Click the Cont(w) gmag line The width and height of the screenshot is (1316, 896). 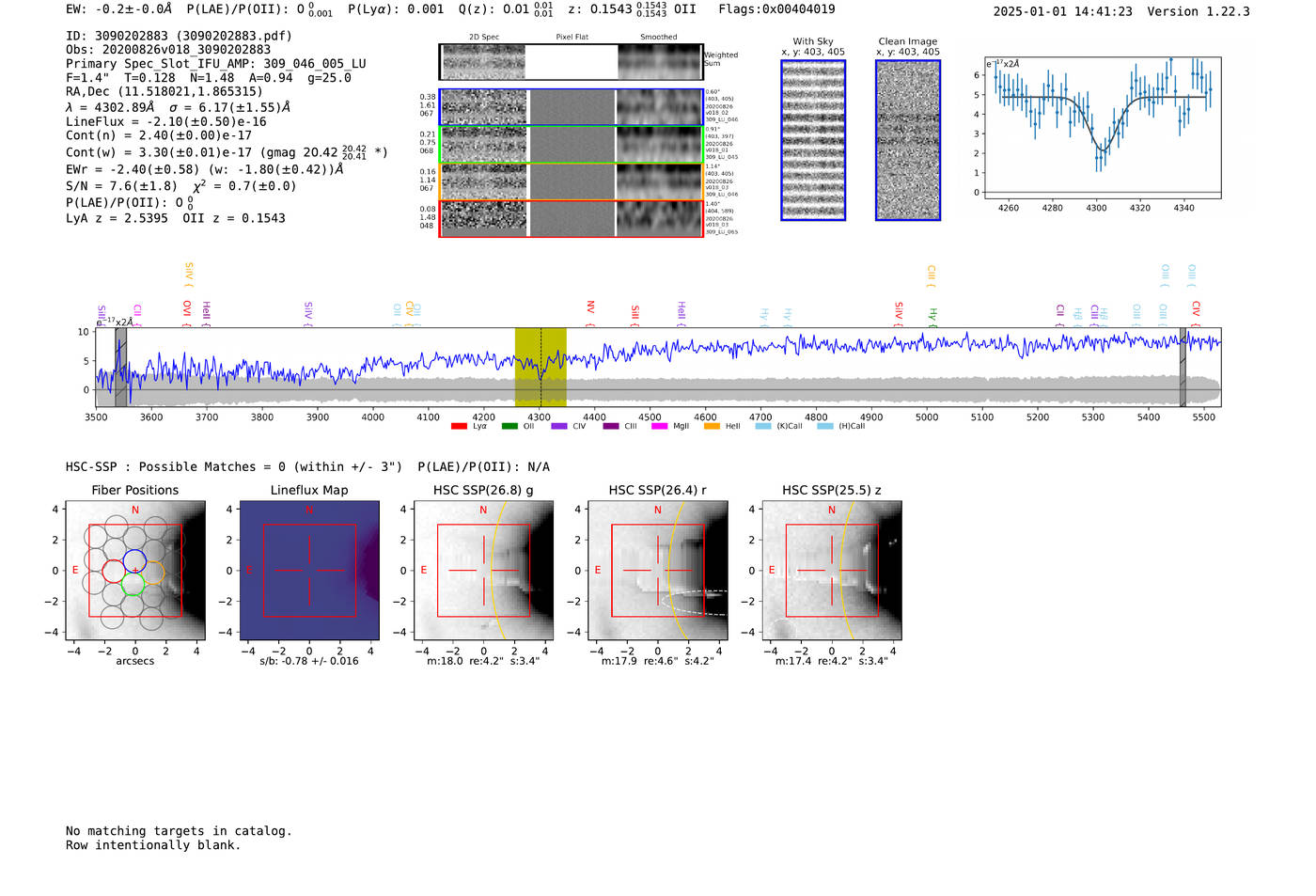227,152
